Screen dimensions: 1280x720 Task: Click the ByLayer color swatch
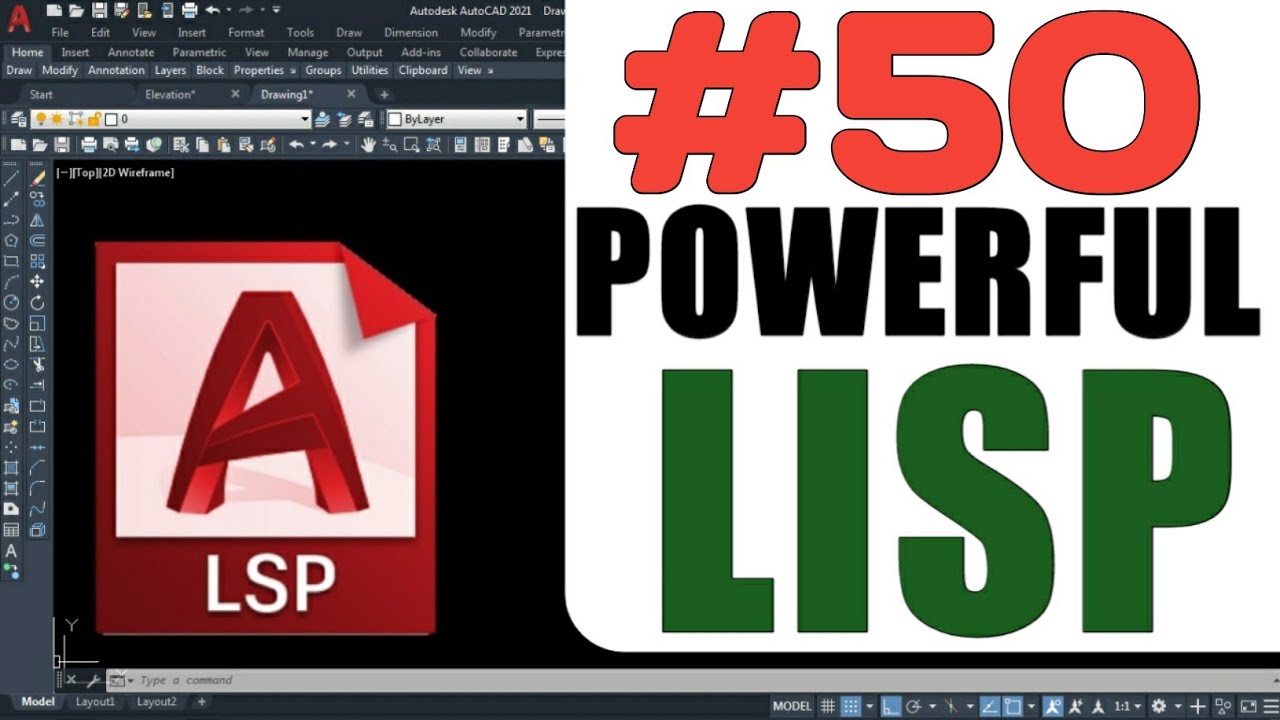(x=395, y=119)
